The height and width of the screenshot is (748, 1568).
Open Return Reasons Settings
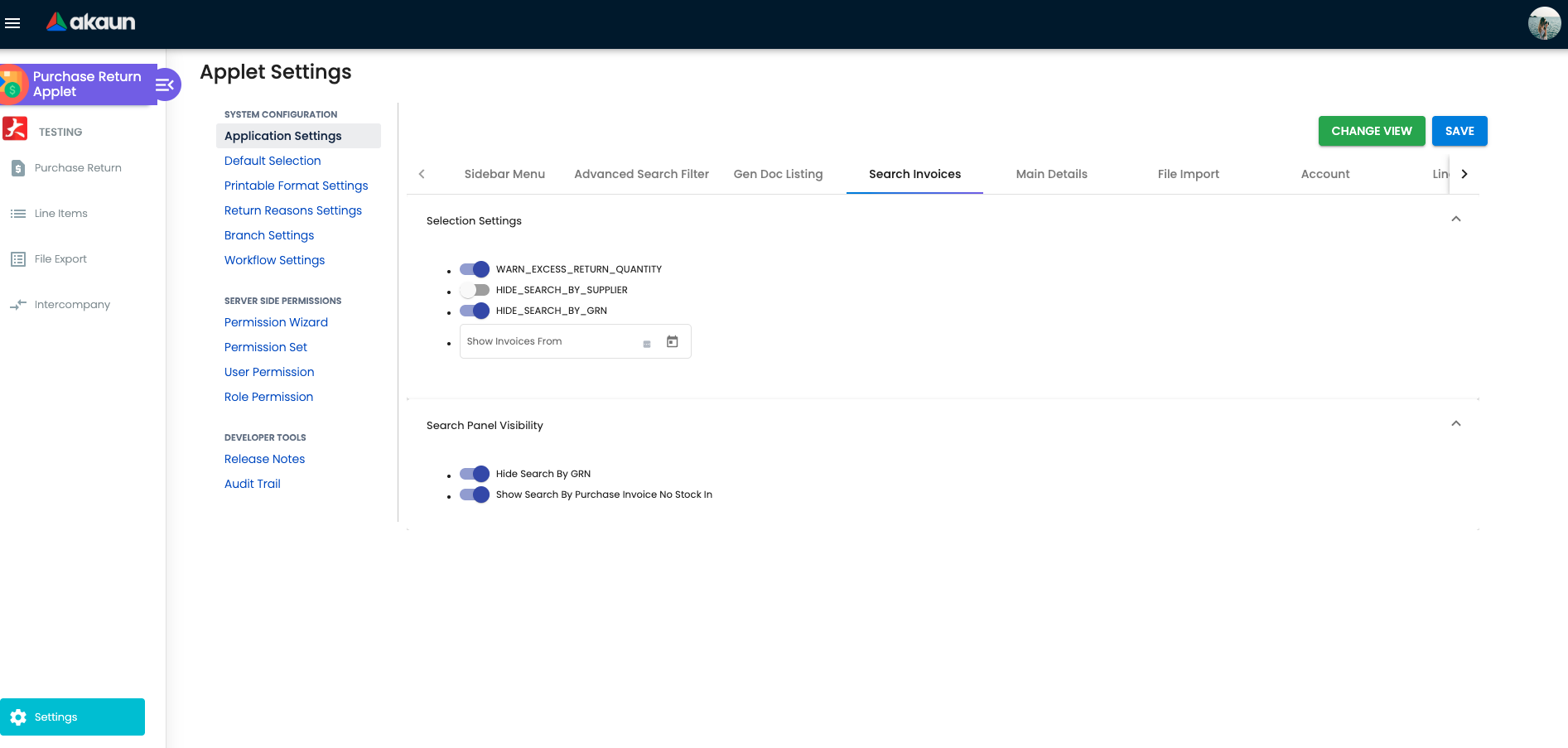point(293,210)
